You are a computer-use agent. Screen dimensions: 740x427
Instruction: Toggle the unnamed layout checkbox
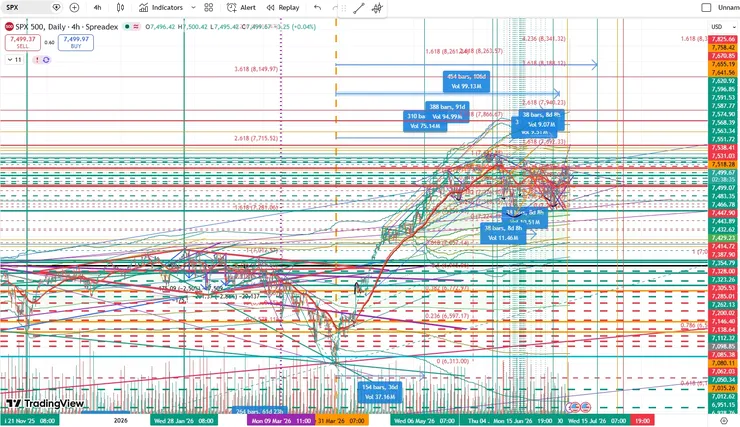(x=706, y=7)
